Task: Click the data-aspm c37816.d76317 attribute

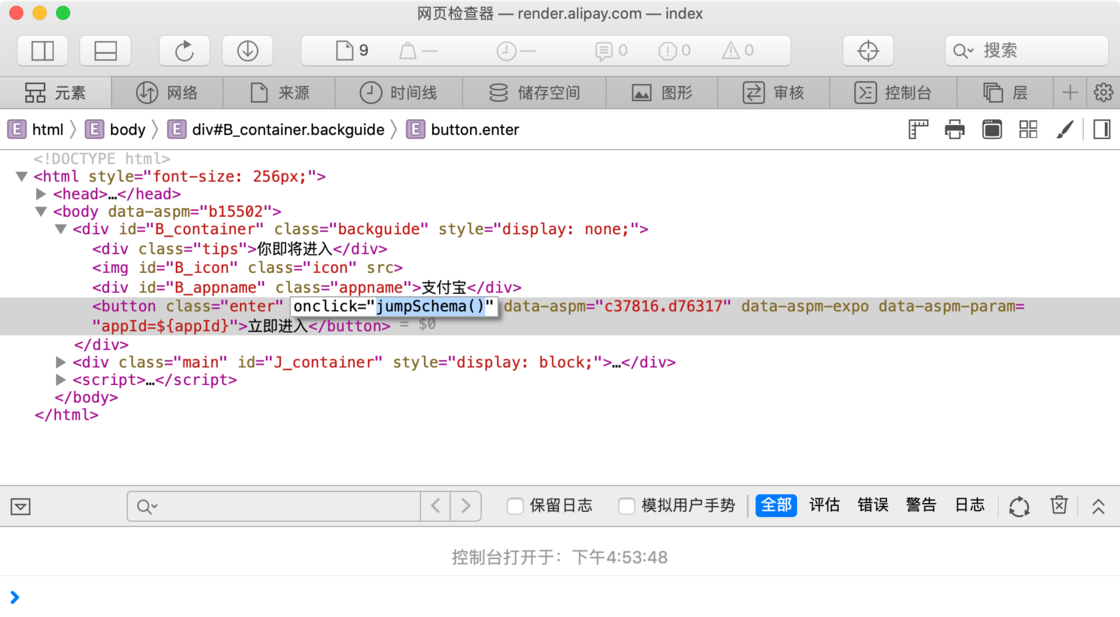Action: (617, 306)
